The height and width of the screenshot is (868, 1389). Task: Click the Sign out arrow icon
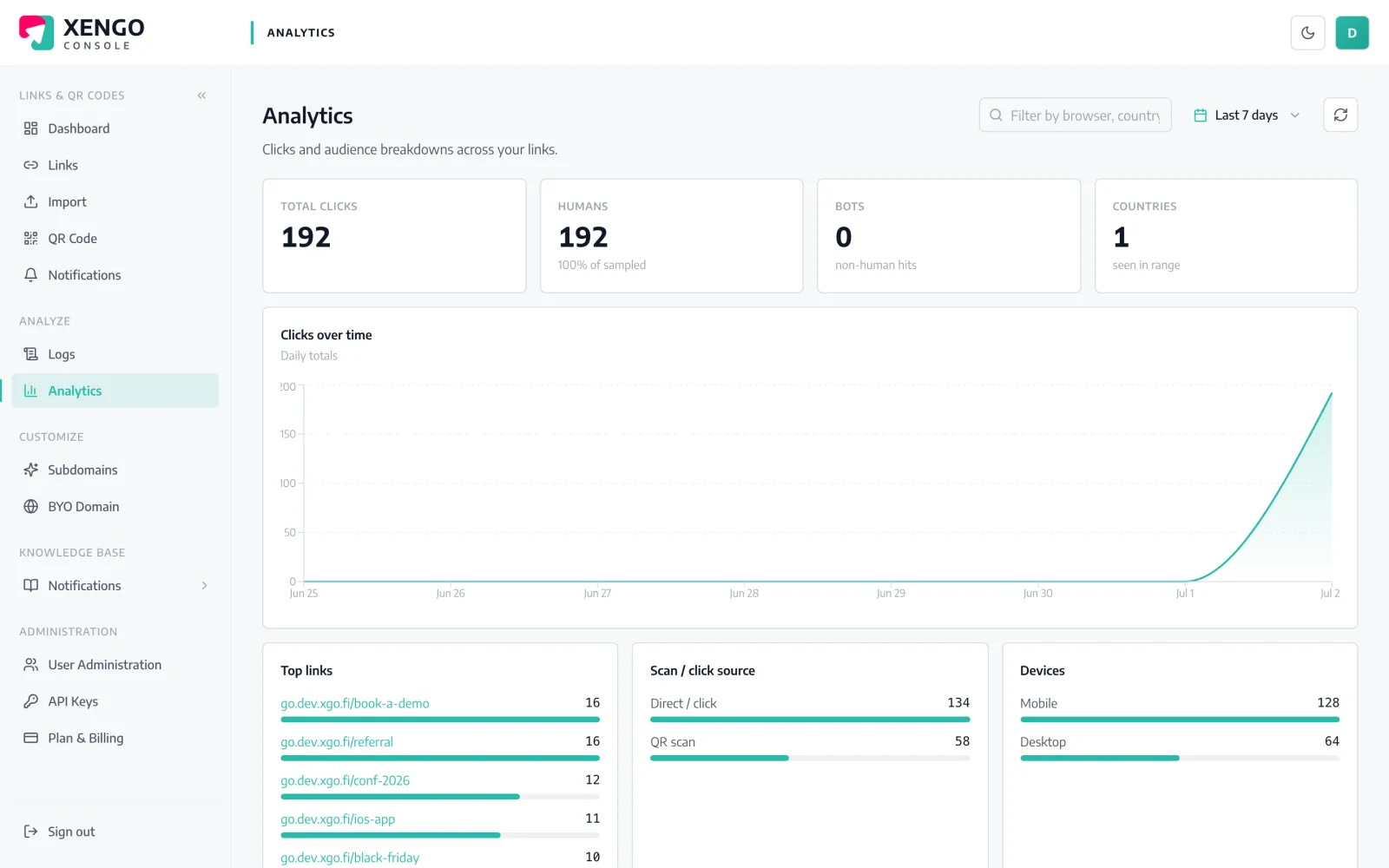point(31,832)
